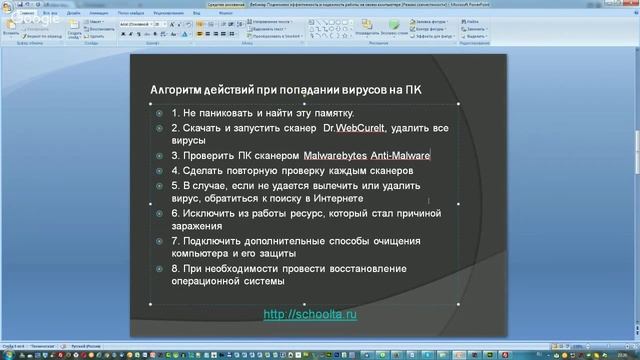Viewport: 640px width, 360px height.
Task: Click the Windows Start button on taskbar
Action: [x=8, y=355]
